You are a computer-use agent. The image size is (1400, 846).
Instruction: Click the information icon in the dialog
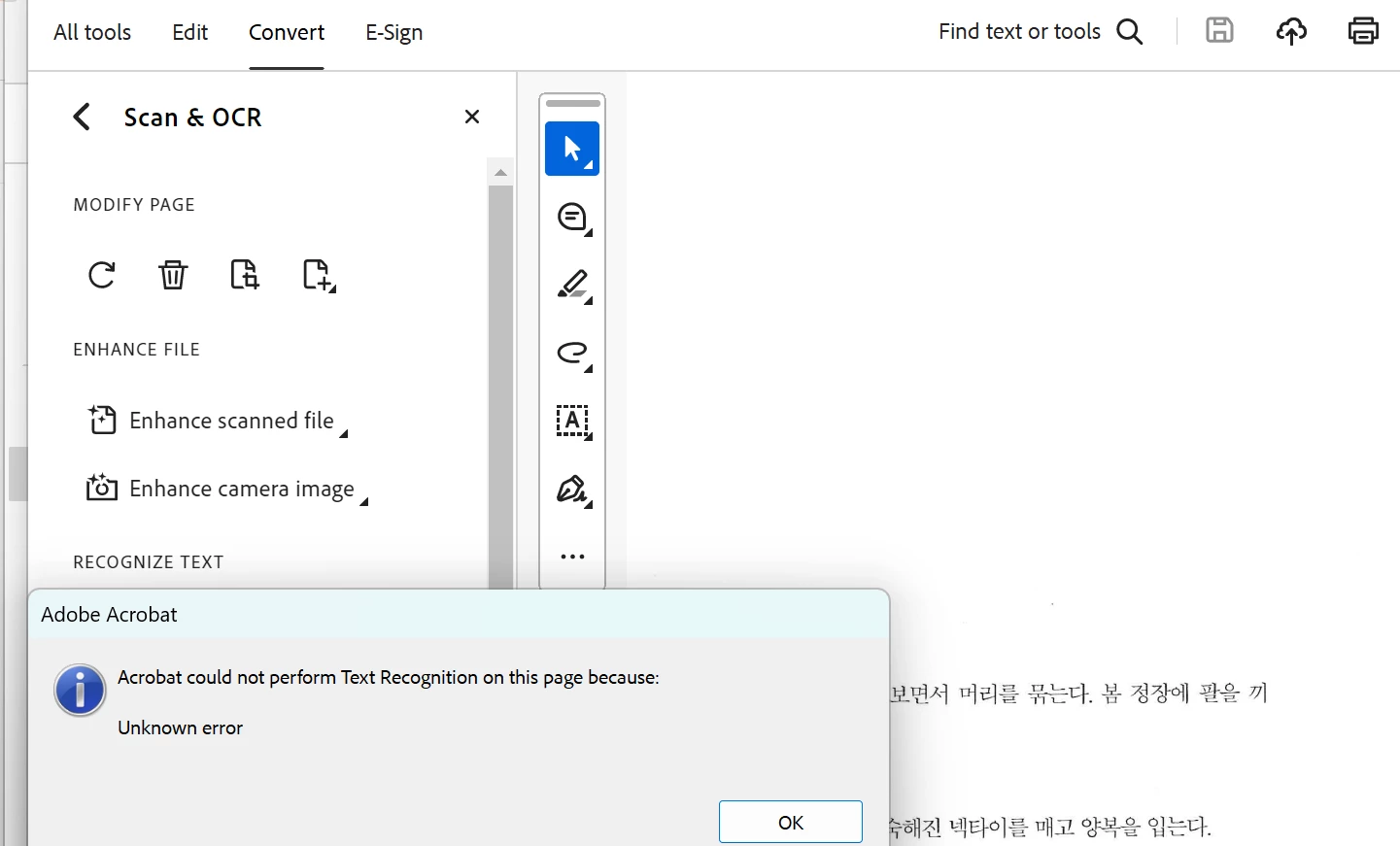(x=80, y=691)
